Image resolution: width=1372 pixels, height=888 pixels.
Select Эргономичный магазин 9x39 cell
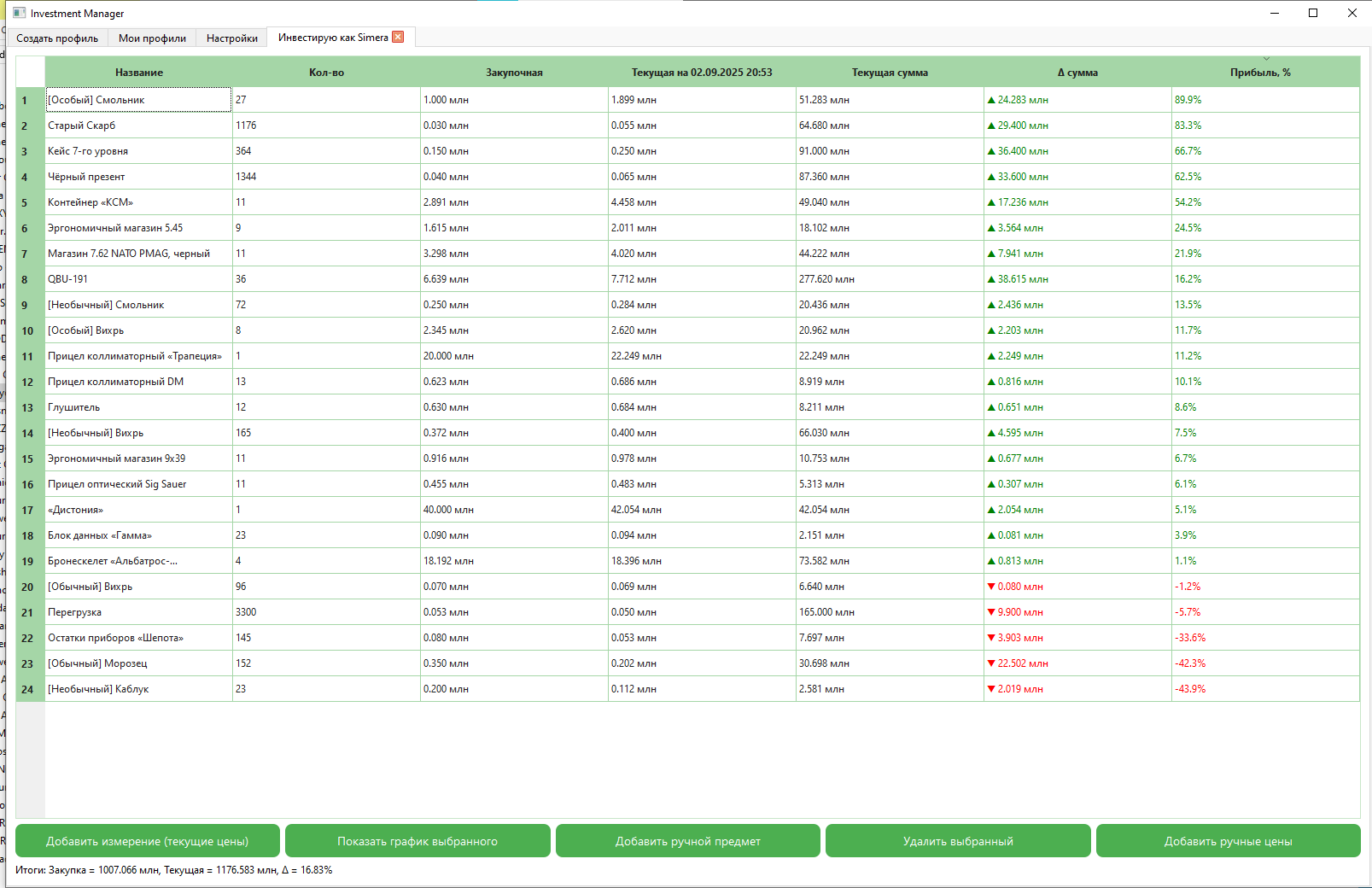coord(139,459)
